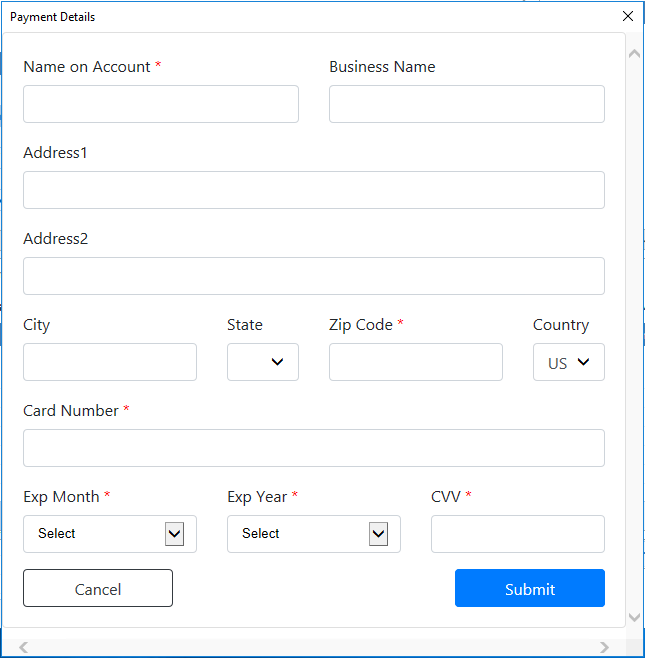Open the State dropdown
645x658 pixels.
(263, 362)
